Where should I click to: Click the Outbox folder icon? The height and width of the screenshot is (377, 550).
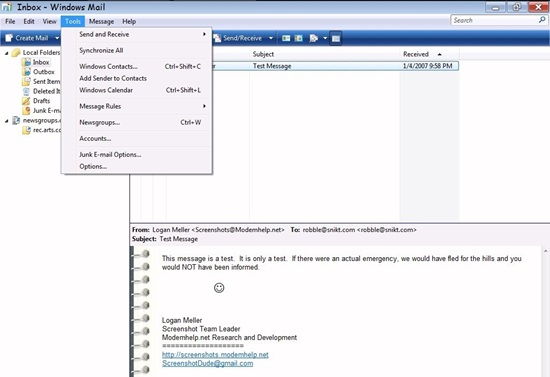tap(26, 72)
